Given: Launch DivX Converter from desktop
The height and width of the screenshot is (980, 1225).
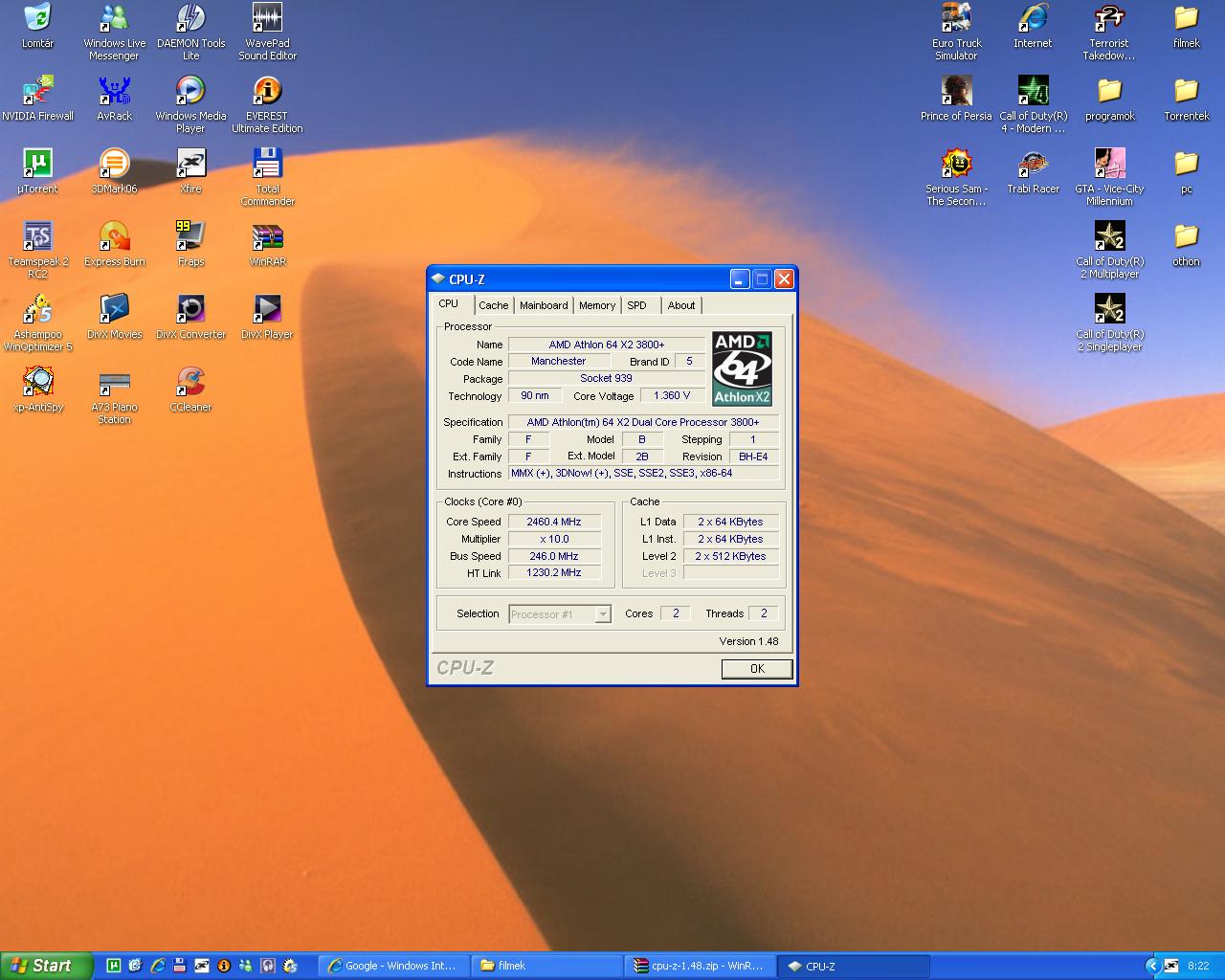Looking at the screenshot, I should 190,318.
